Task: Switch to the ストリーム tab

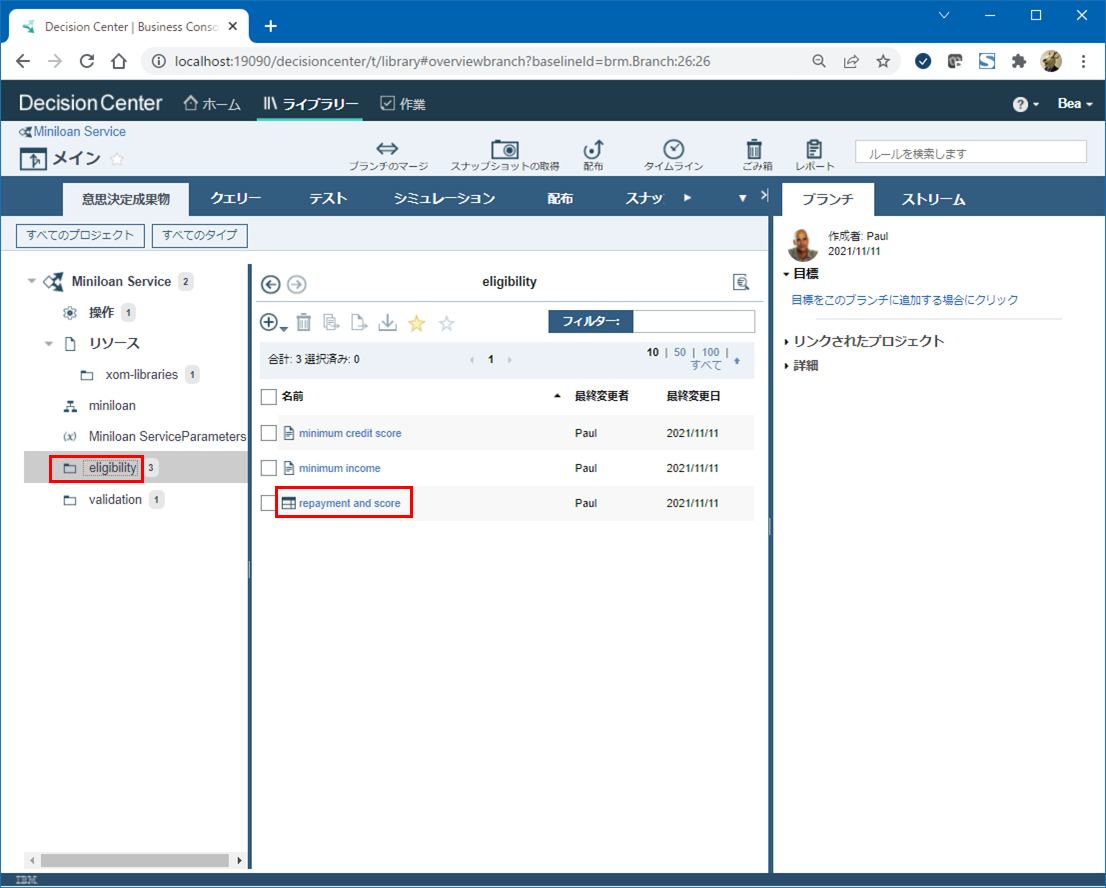Action: click(x=933, y=200)
